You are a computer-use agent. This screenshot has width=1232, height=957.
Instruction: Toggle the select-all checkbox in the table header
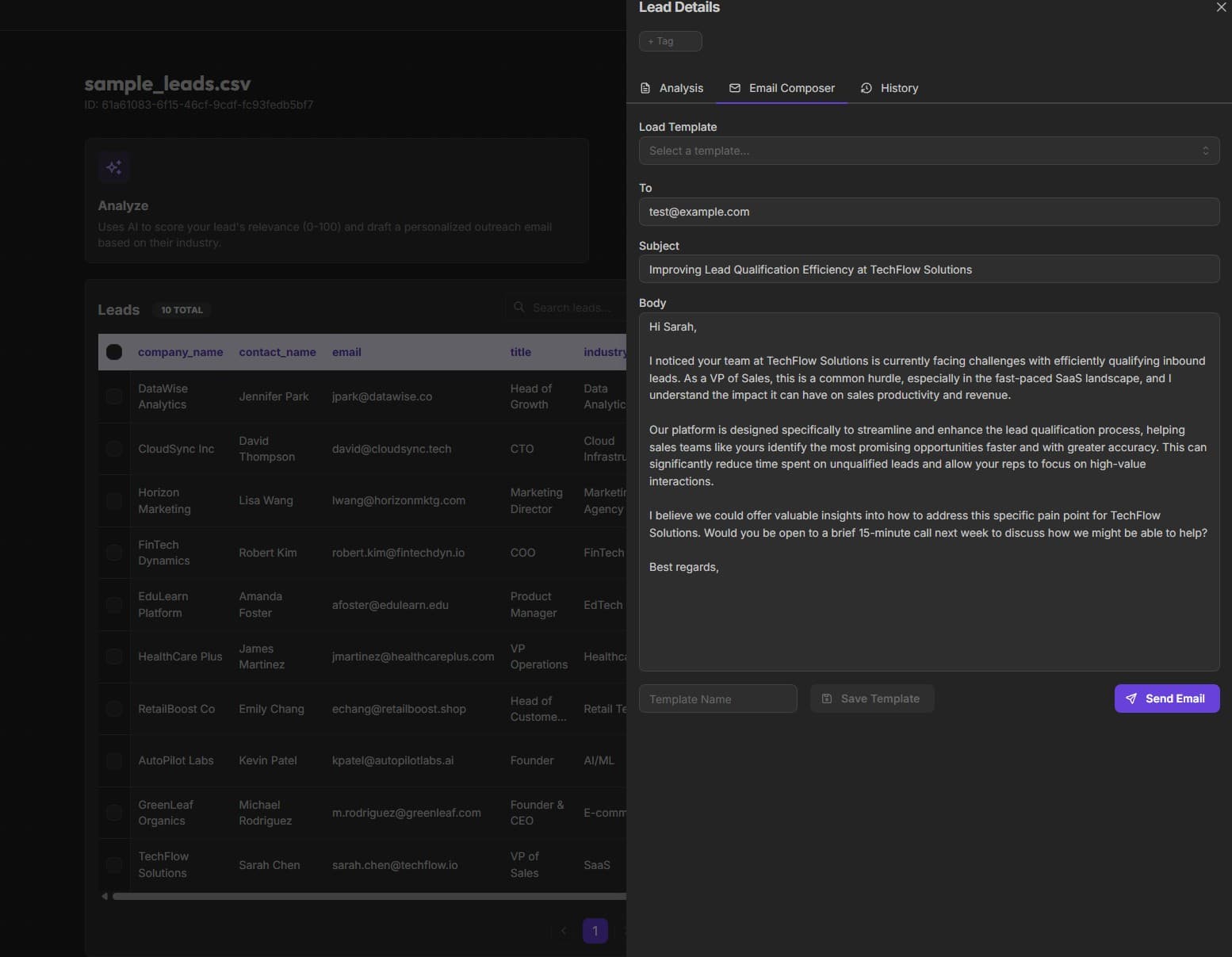click(x=114, y=352)
